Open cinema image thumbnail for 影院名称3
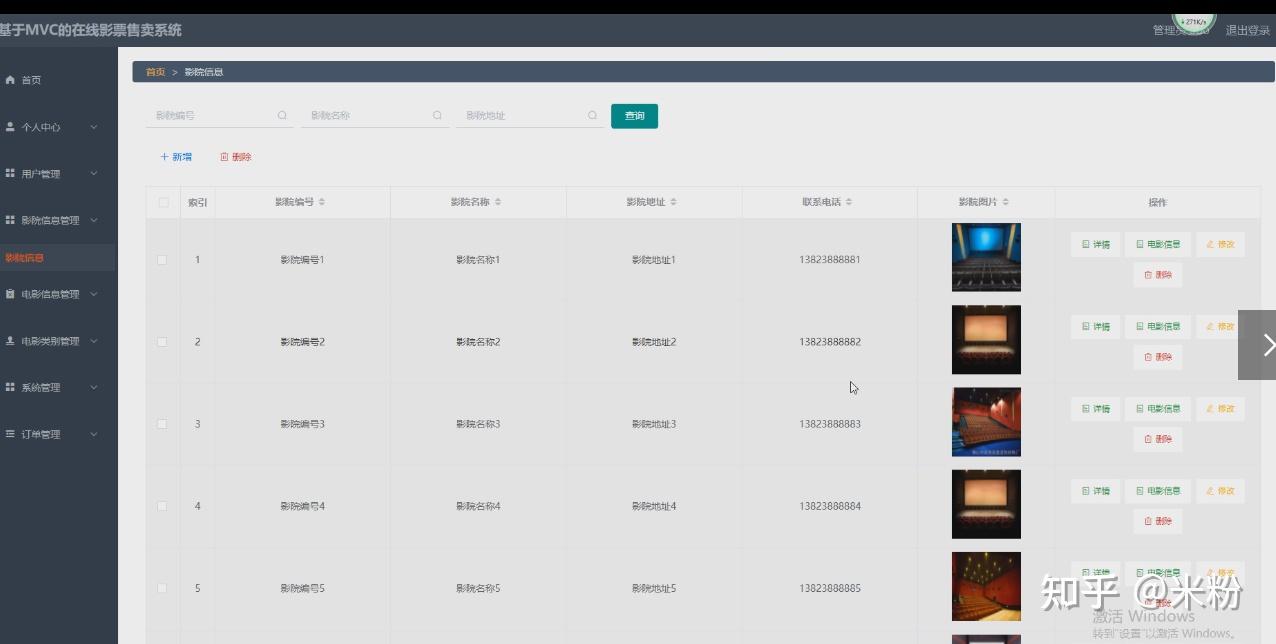The image size is (1276, 644). pos(986,422)
